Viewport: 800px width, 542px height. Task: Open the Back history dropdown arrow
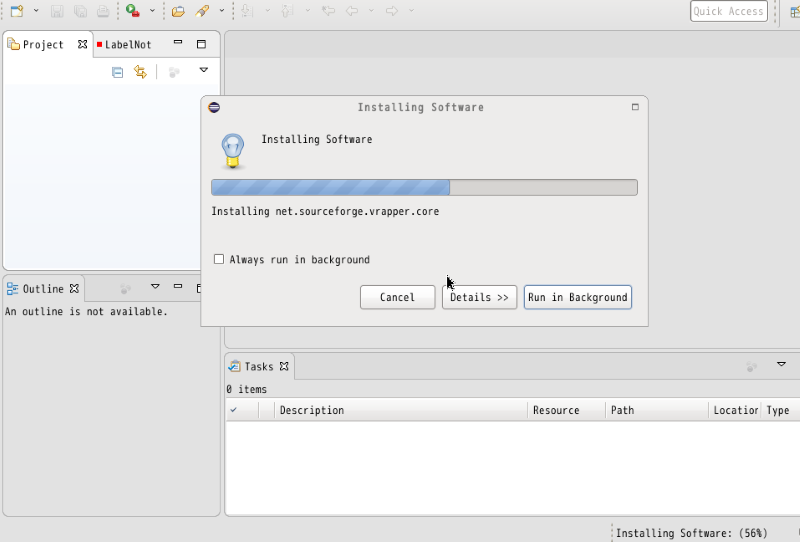click(x=371, y=11)
